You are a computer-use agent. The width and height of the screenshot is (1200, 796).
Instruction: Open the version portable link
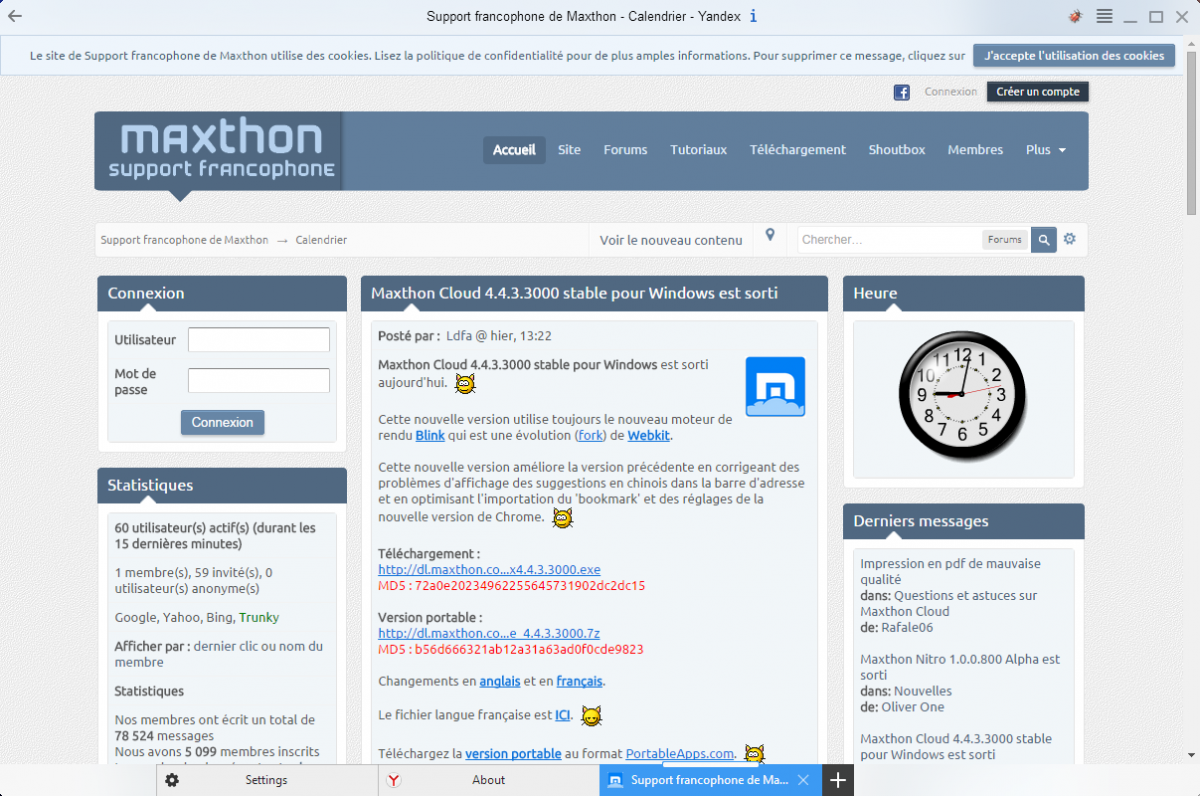[513, 754]
